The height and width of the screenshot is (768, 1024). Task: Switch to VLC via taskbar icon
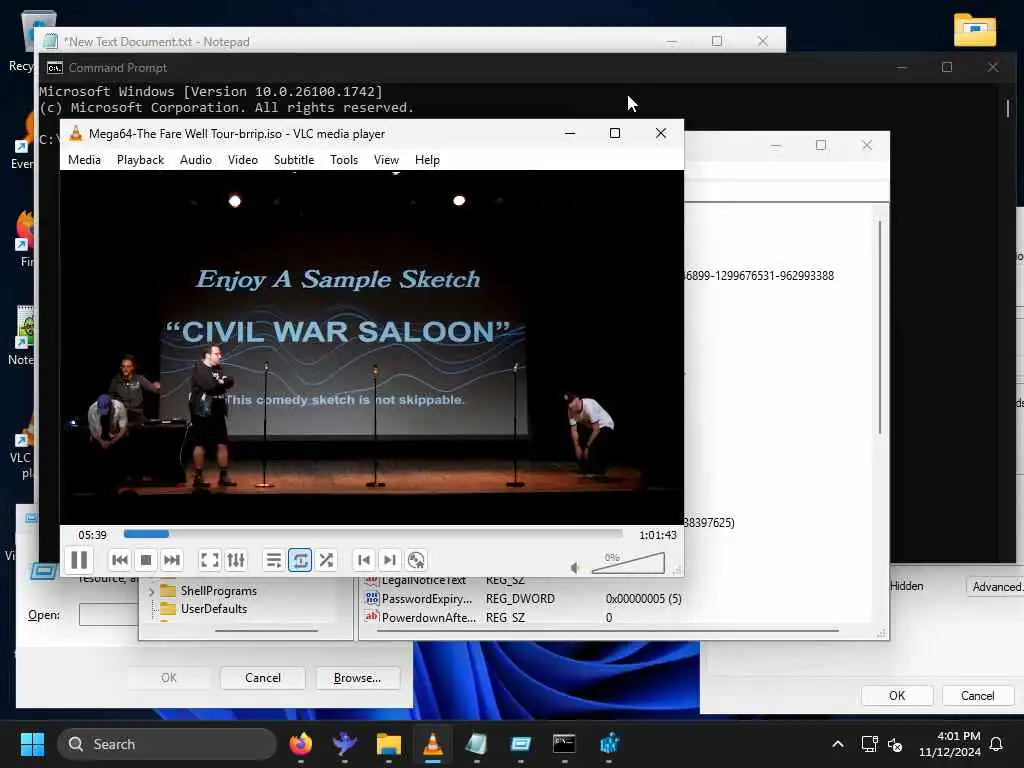coord(432,744)
